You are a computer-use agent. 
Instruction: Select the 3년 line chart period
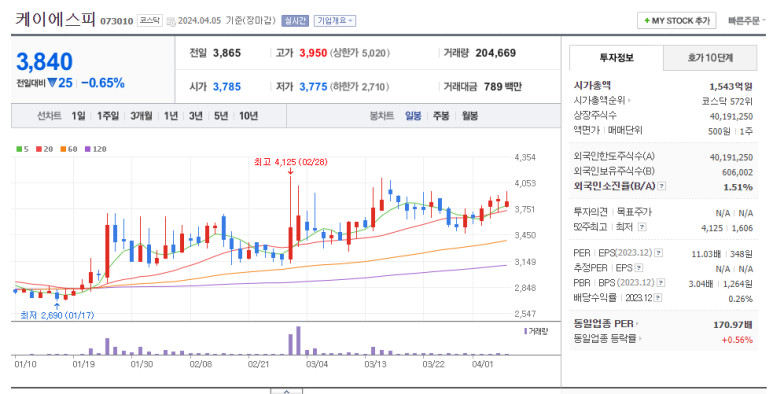tap(196, 116)
